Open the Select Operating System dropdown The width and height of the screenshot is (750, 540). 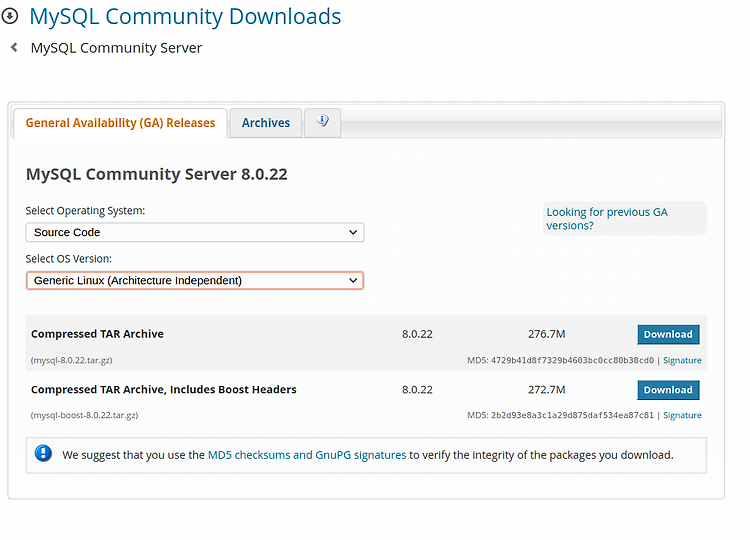(195, 232)
